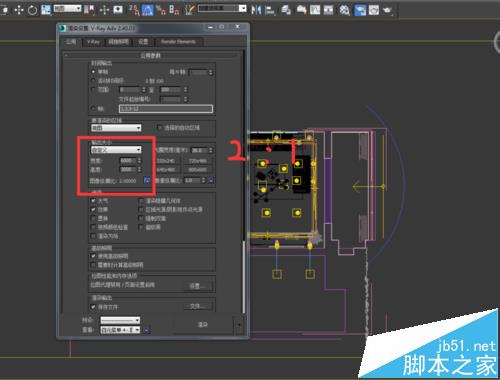
Task: Toggle Keyboard Shortcut Override icon
Action: [x=118, y=10]
